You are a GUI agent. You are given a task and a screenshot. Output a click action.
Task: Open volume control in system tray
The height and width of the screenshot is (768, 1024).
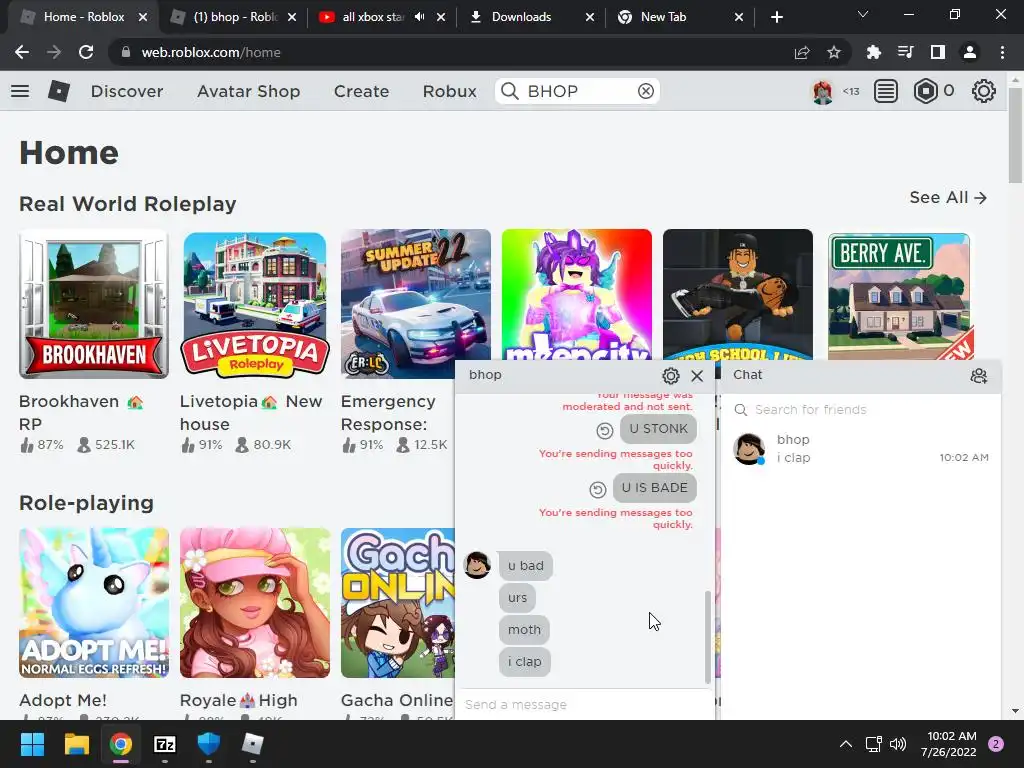coord(899,744)
